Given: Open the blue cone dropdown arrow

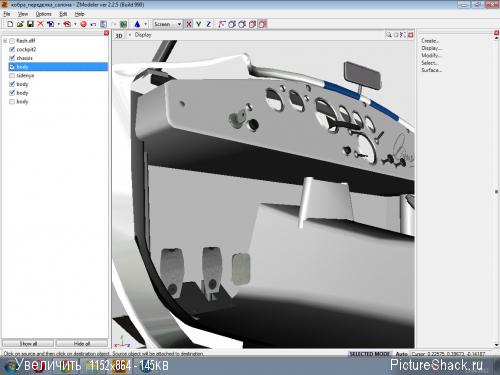Looking at the screenshot, I should [x=146, y=24].
